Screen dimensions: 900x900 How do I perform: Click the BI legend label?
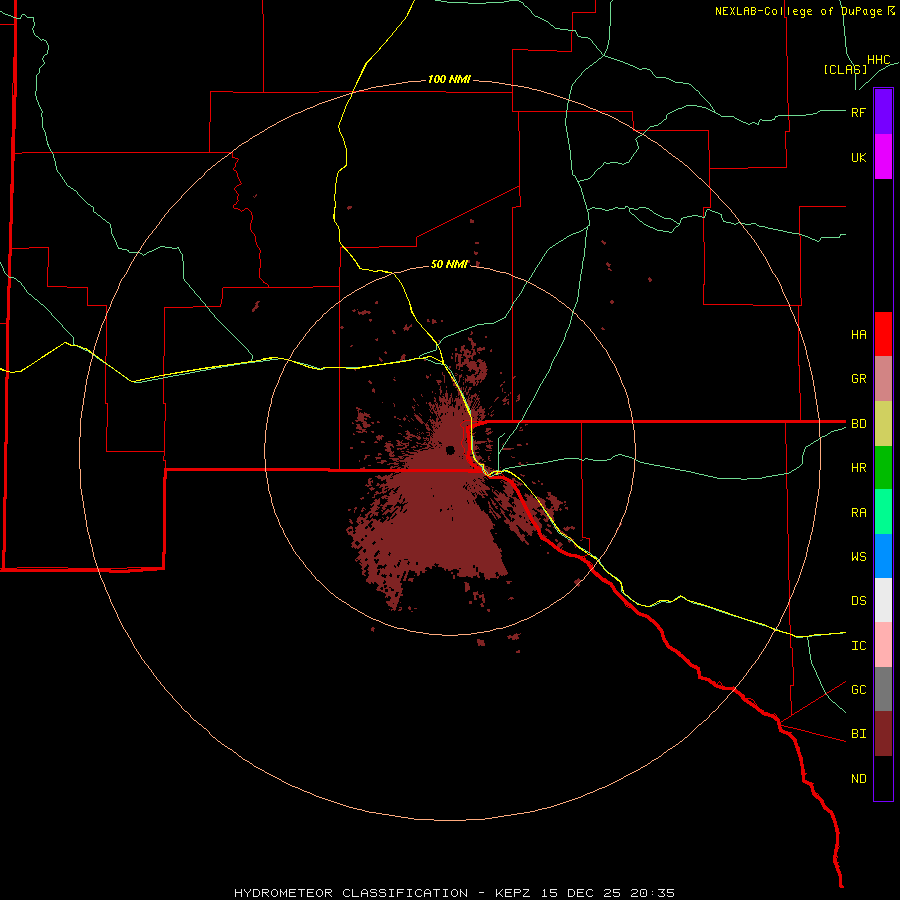pos(858,734)
